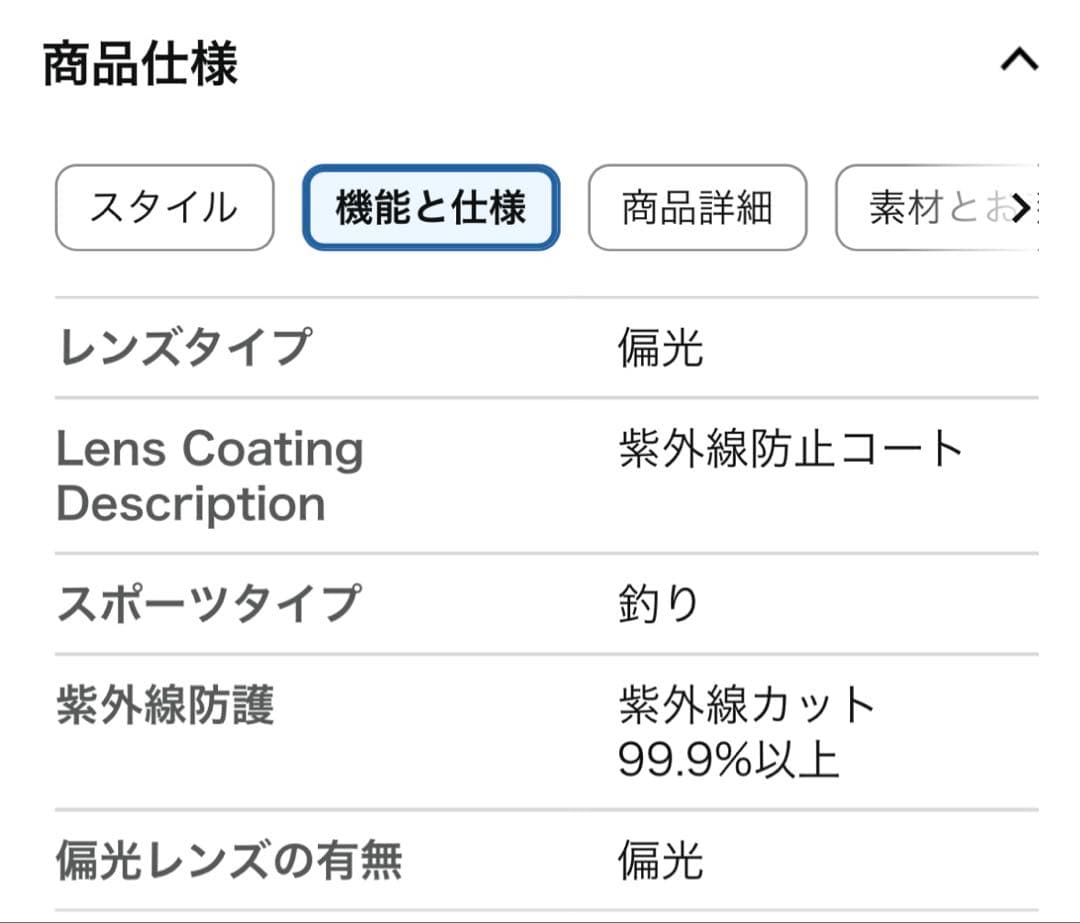
Task: Collapse the 商品仕様 section chevron
Action: (x=1018, y=62)
